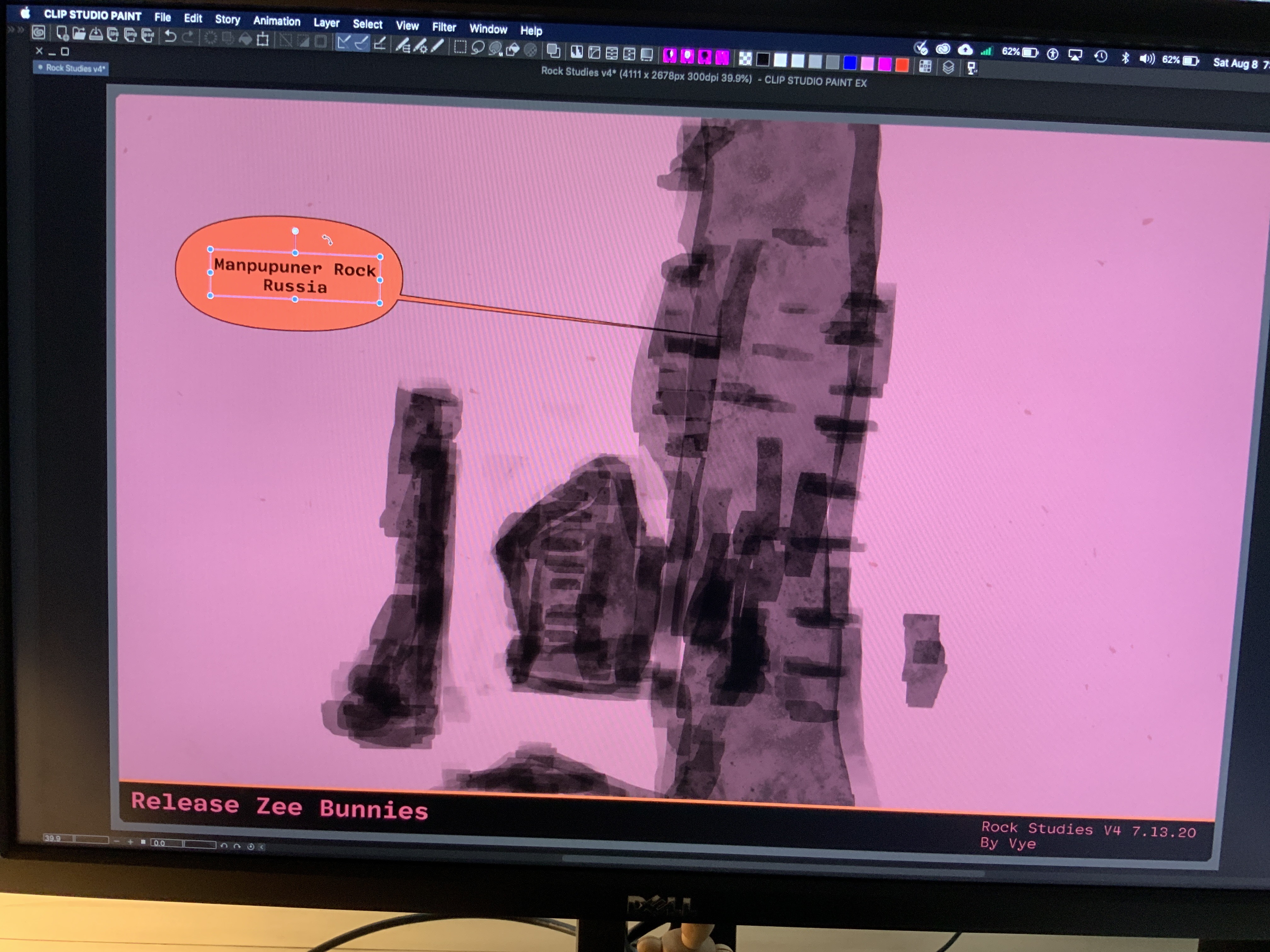Click the zoom out minus button
This screenshot has height=952, width=1270.
[117, 841]
